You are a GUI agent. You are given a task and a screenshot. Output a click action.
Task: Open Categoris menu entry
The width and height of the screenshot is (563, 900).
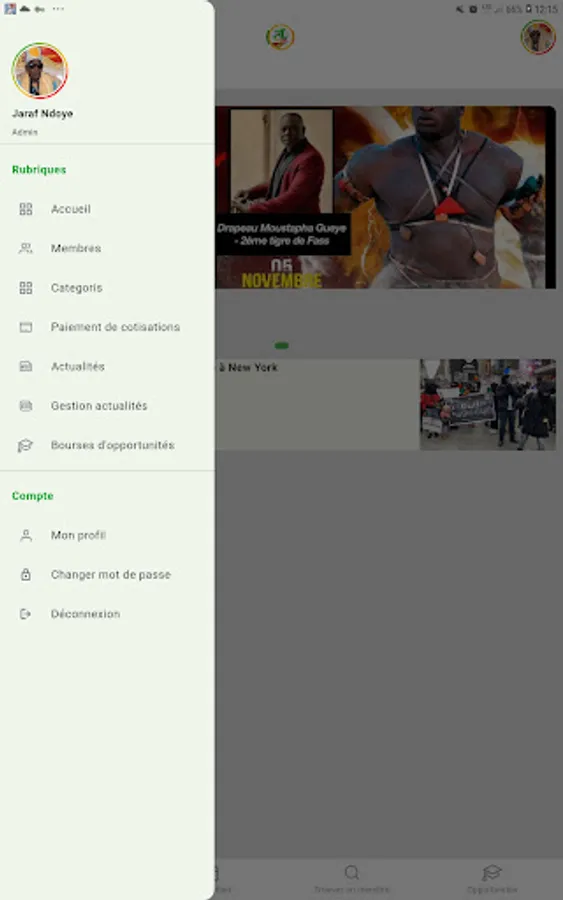pyautogui.click(x=107, y=288)
